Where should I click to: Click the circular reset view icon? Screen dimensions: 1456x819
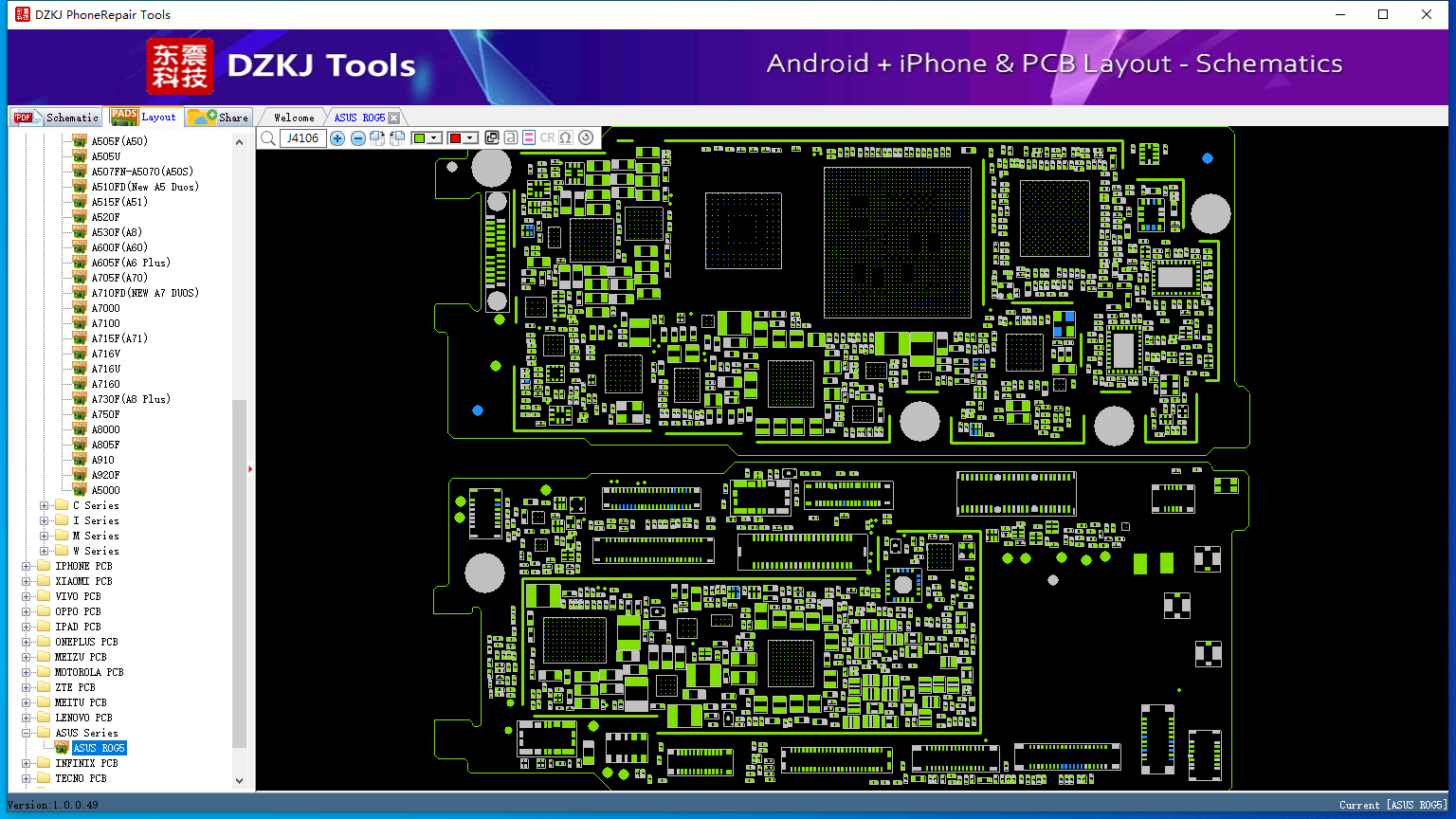coord(586,137)
